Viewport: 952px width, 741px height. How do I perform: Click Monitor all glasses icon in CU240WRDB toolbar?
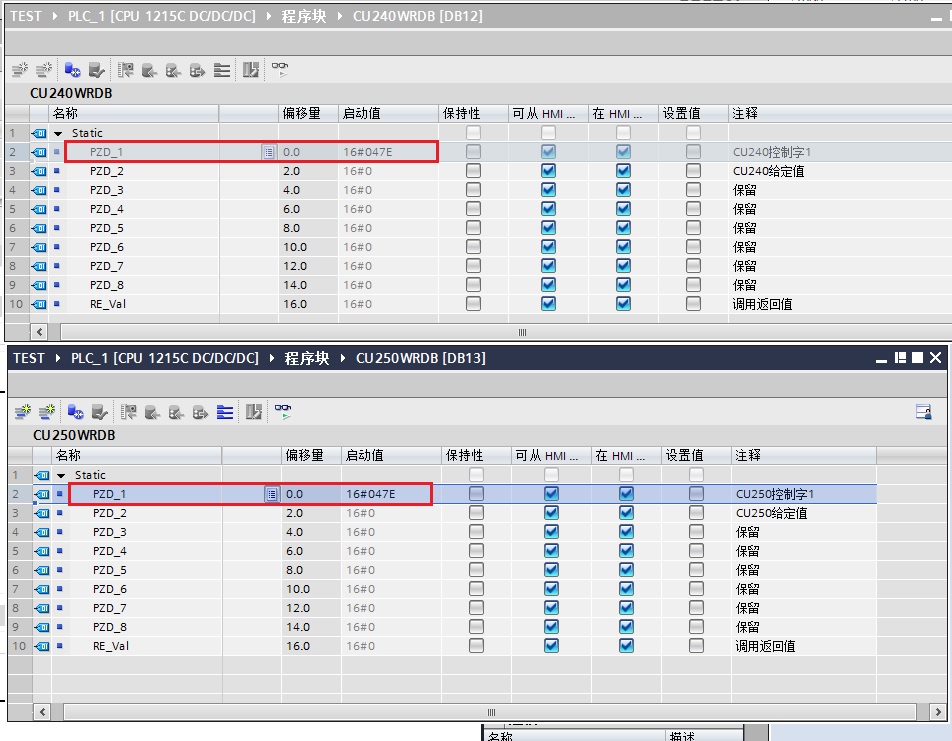click(280, 69)
